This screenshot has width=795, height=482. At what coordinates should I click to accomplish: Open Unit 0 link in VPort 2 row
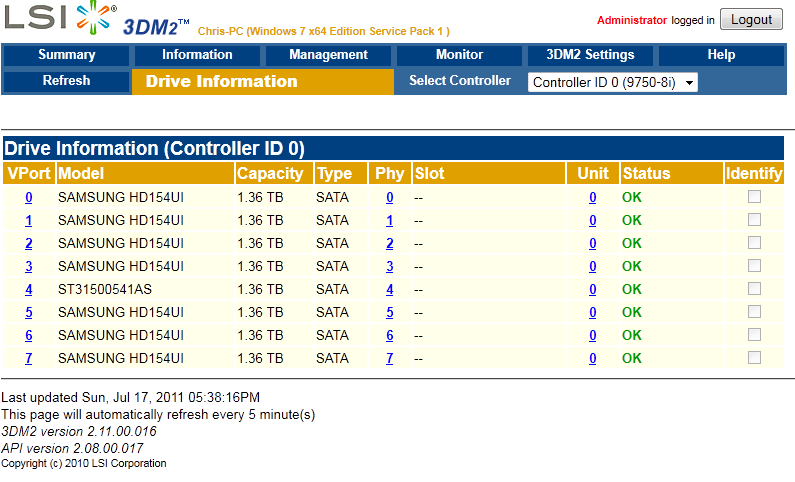click(x=592, y=243)
